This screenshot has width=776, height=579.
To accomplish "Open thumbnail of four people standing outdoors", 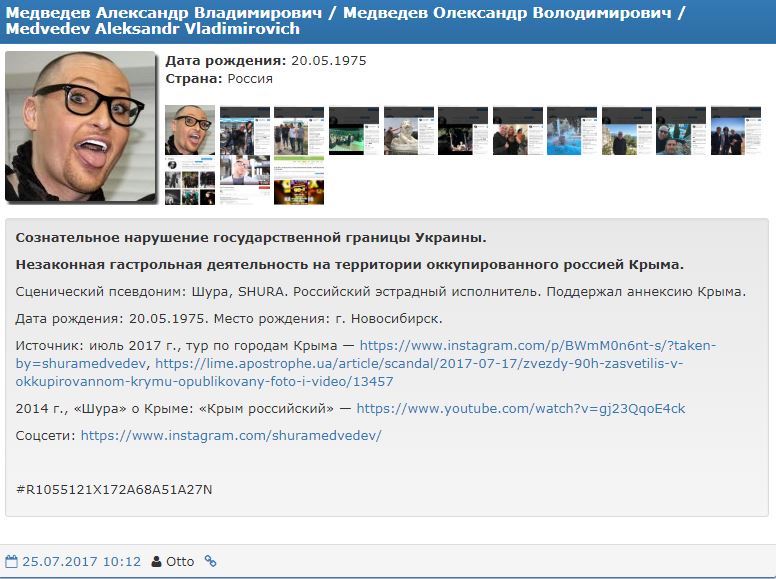I will (299, 131).
